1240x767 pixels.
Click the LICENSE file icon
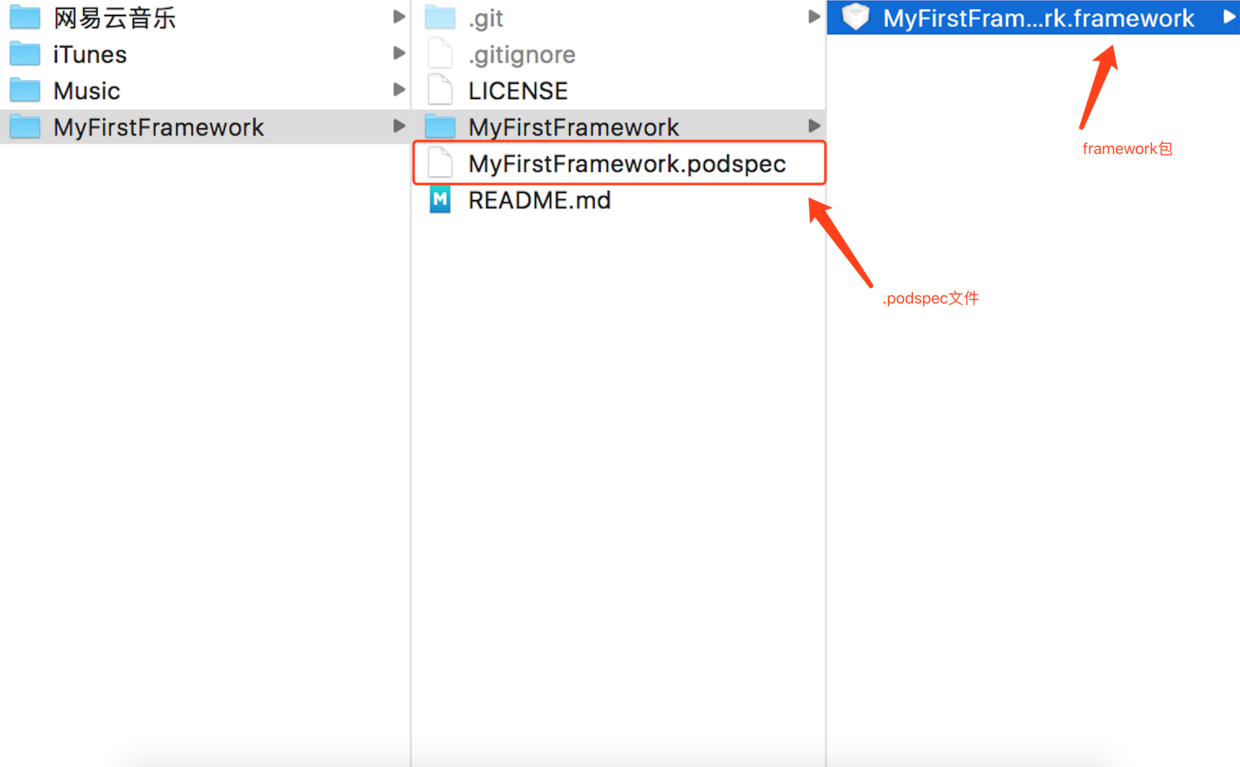click(x=440, y=90)
